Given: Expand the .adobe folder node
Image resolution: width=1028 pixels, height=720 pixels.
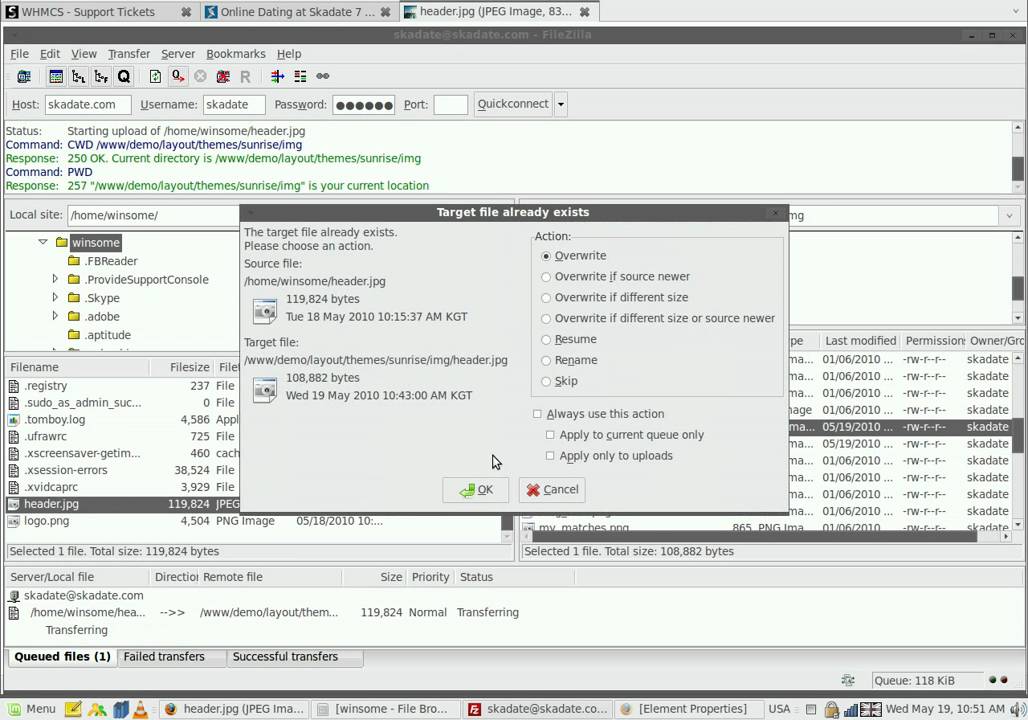Looking at the screenshot, I should 55,315.
